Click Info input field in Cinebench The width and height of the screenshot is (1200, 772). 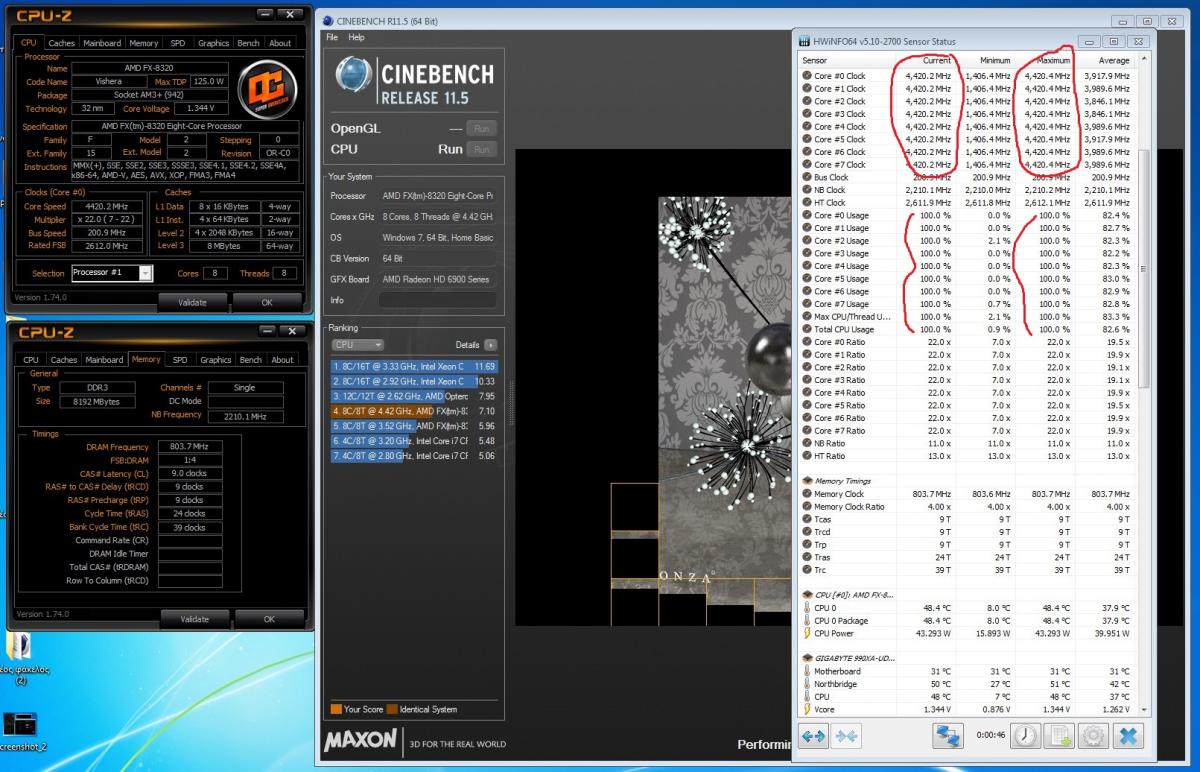point(437,300)
